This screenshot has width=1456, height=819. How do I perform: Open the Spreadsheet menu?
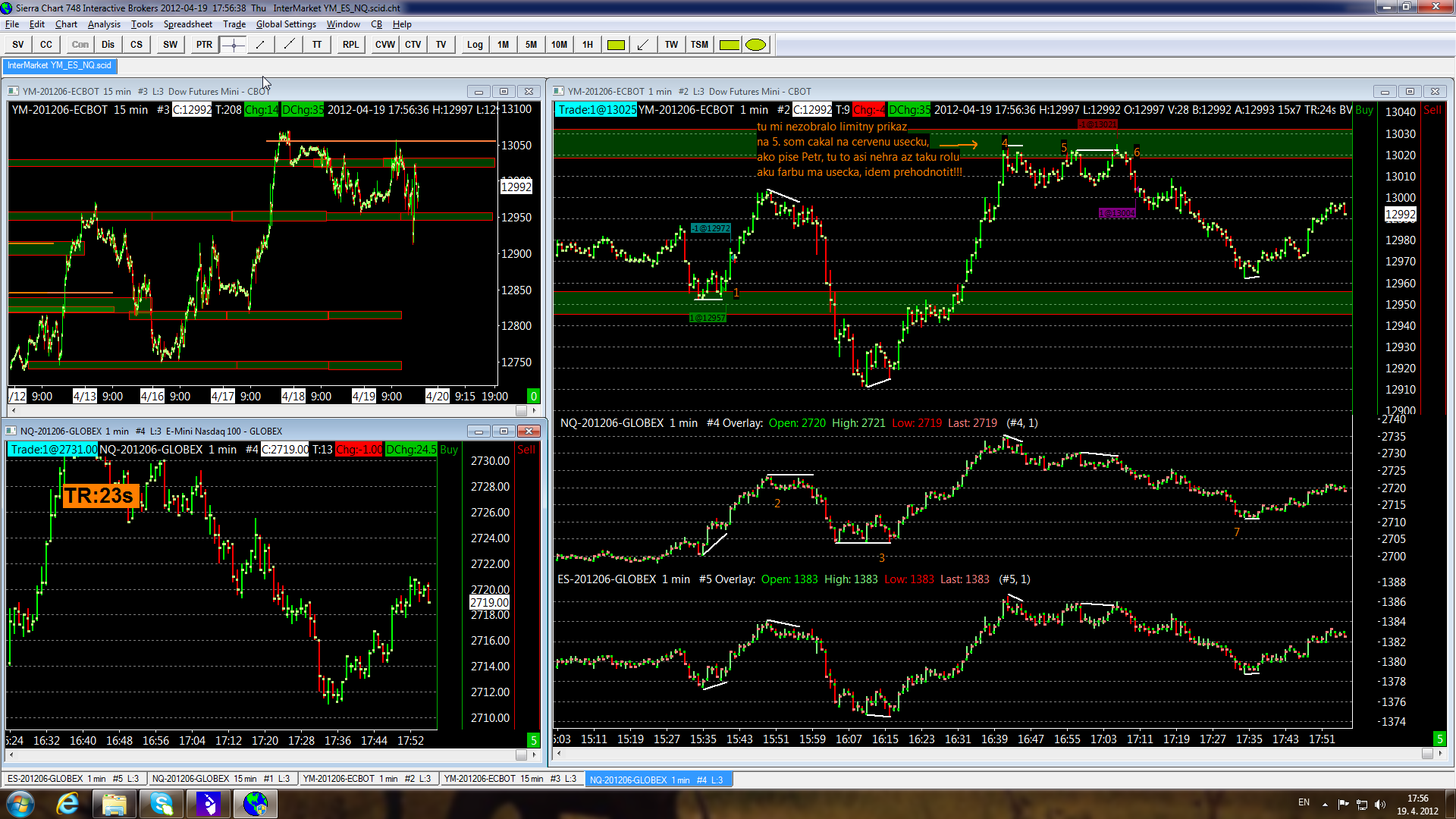pos(187,24)
